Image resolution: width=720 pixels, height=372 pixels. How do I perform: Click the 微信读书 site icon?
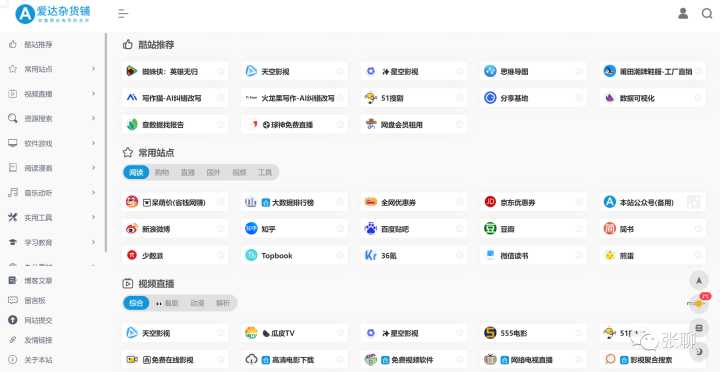click(490, 254)
